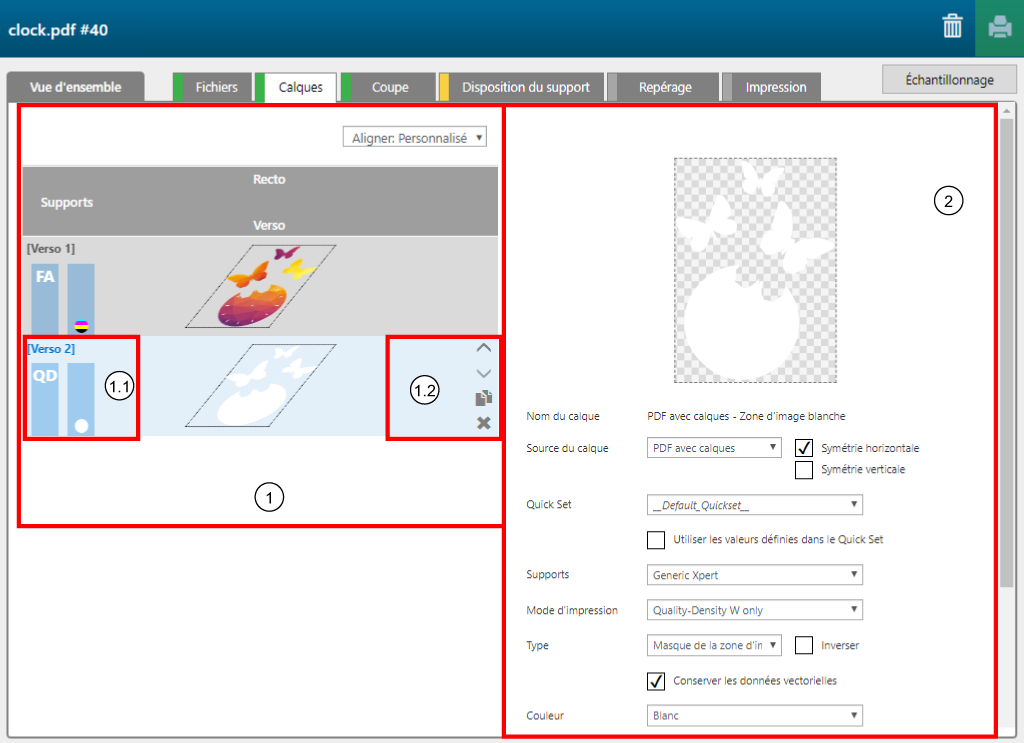Expand the Mode d'impression dropdown

pyautogui.click(x=755, y=610)
